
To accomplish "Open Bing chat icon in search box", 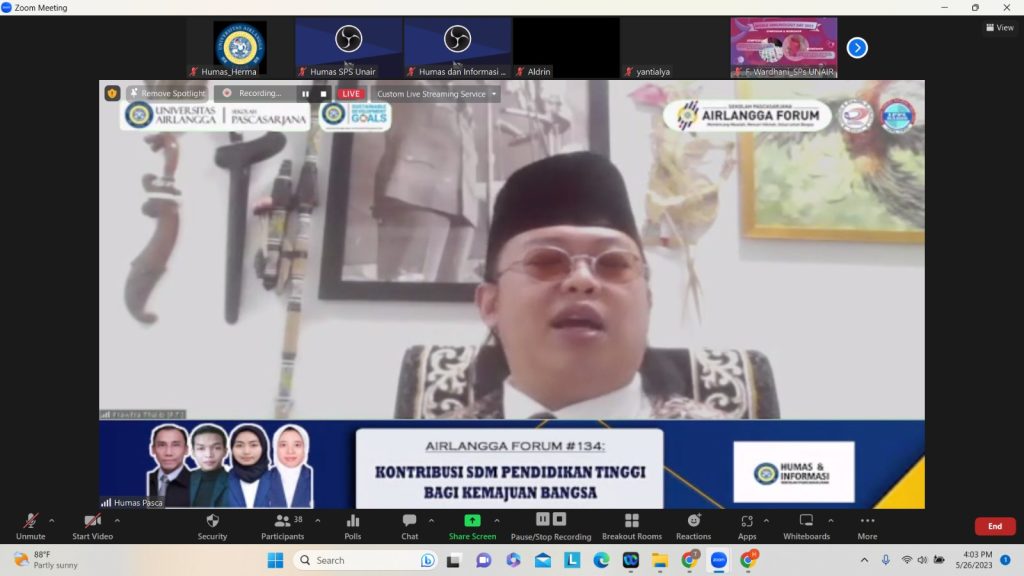I will [x=427, y=560].
